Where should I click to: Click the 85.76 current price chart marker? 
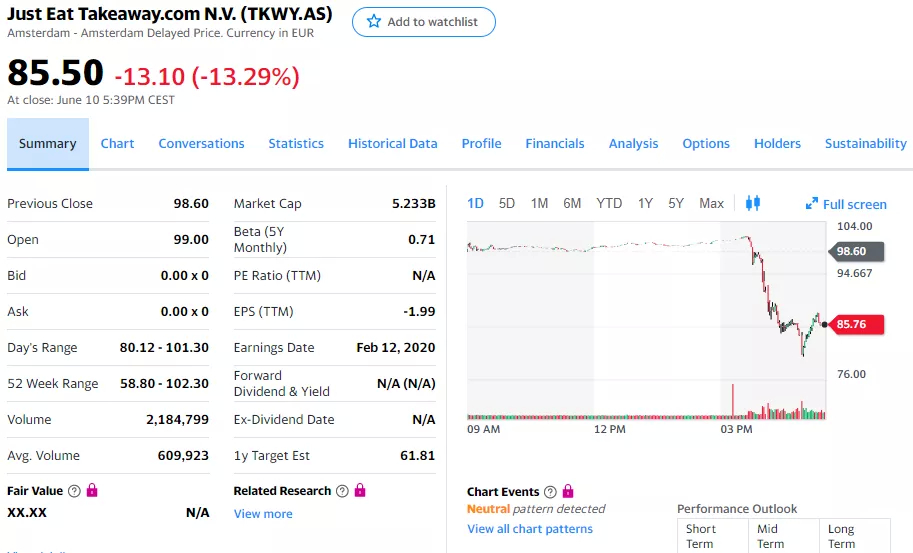(855, 324)
